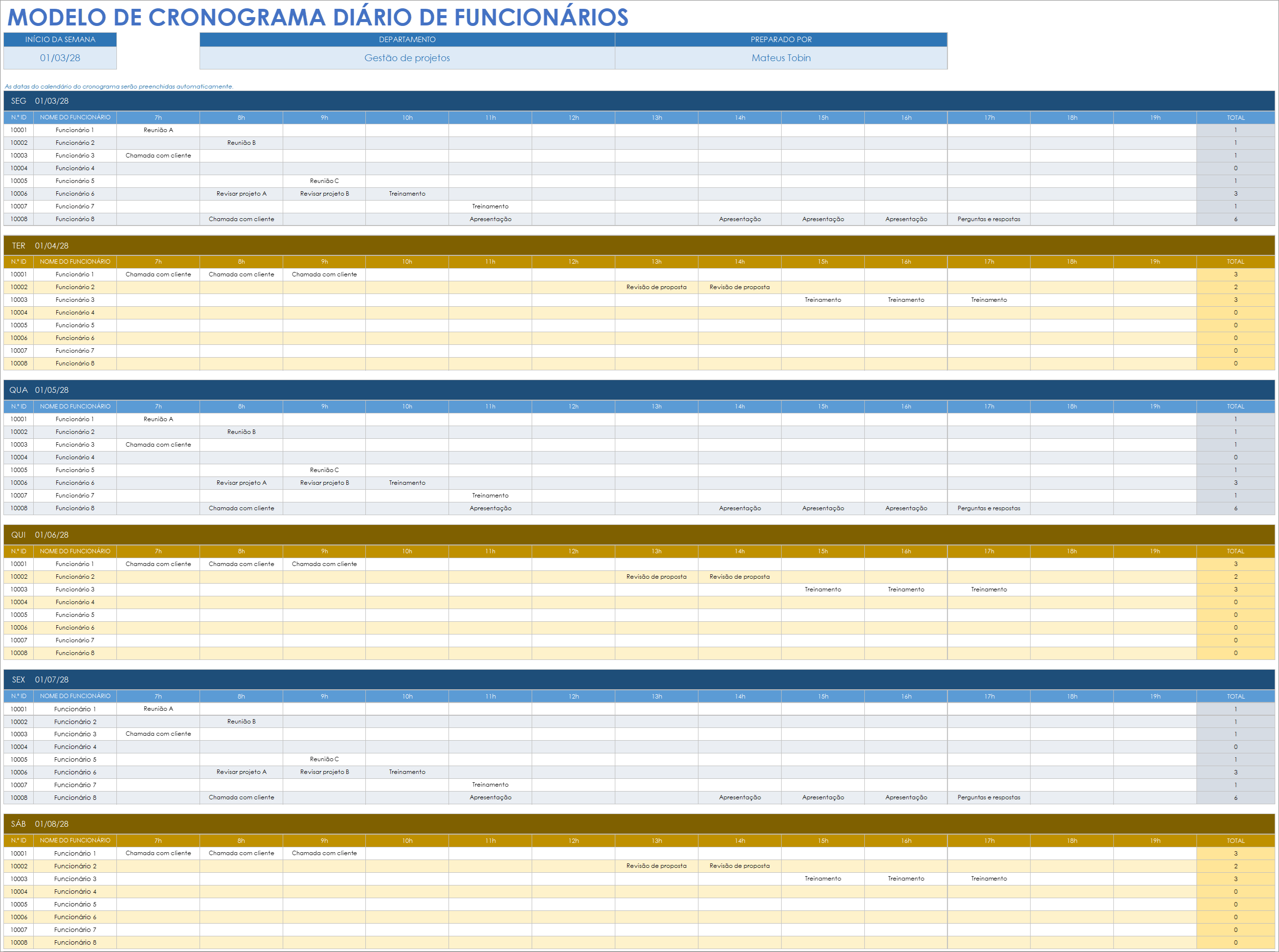Click the 13h 'Revisão de proposta' in the TER schedule

[x=656, y=287]
